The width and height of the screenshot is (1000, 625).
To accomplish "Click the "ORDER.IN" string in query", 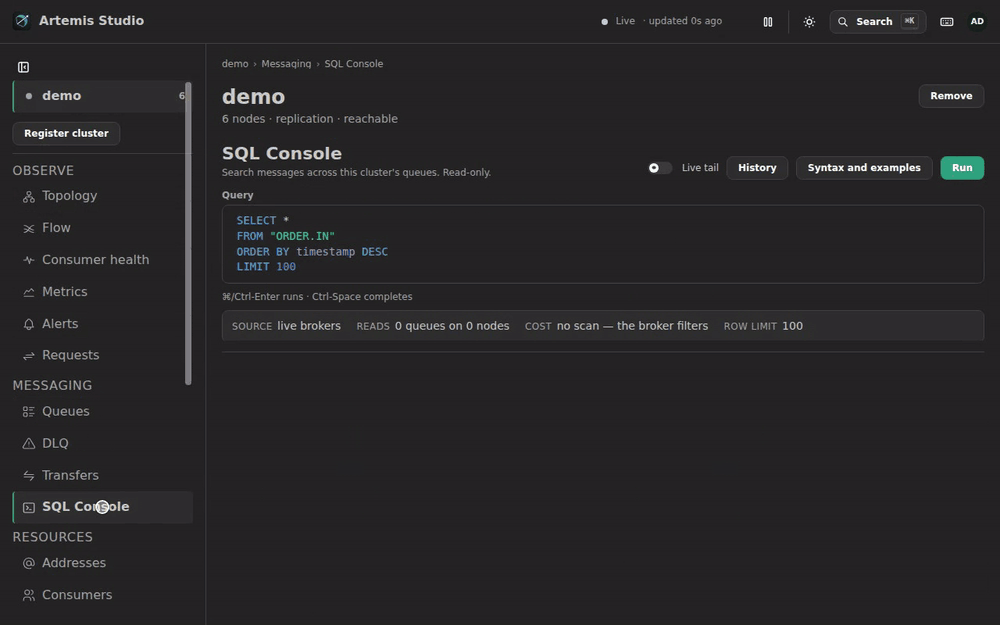I will (302, 236).
